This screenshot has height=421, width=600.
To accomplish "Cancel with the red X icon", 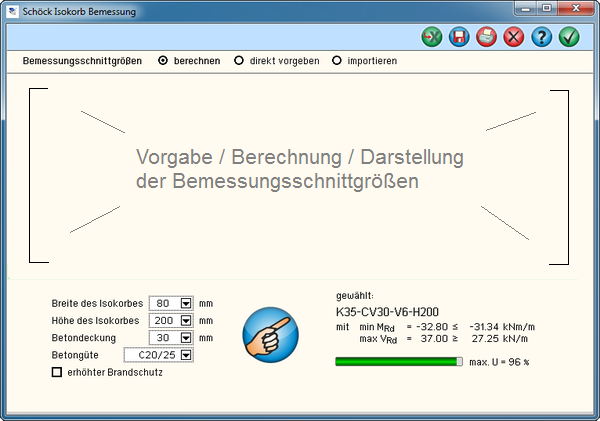I will [x=514, y=38].
